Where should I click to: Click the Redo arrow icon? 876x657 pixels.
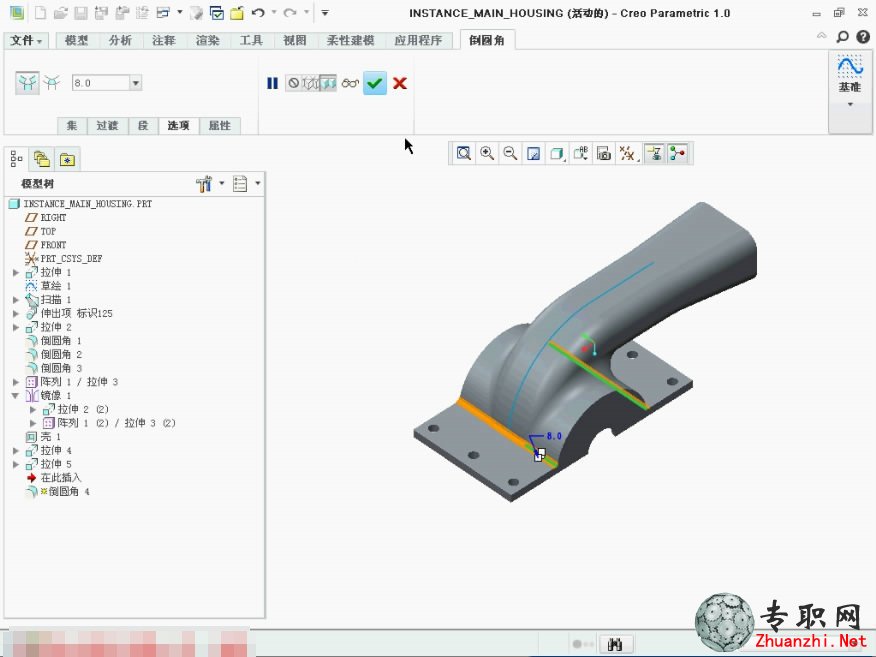tap(289, 12)
